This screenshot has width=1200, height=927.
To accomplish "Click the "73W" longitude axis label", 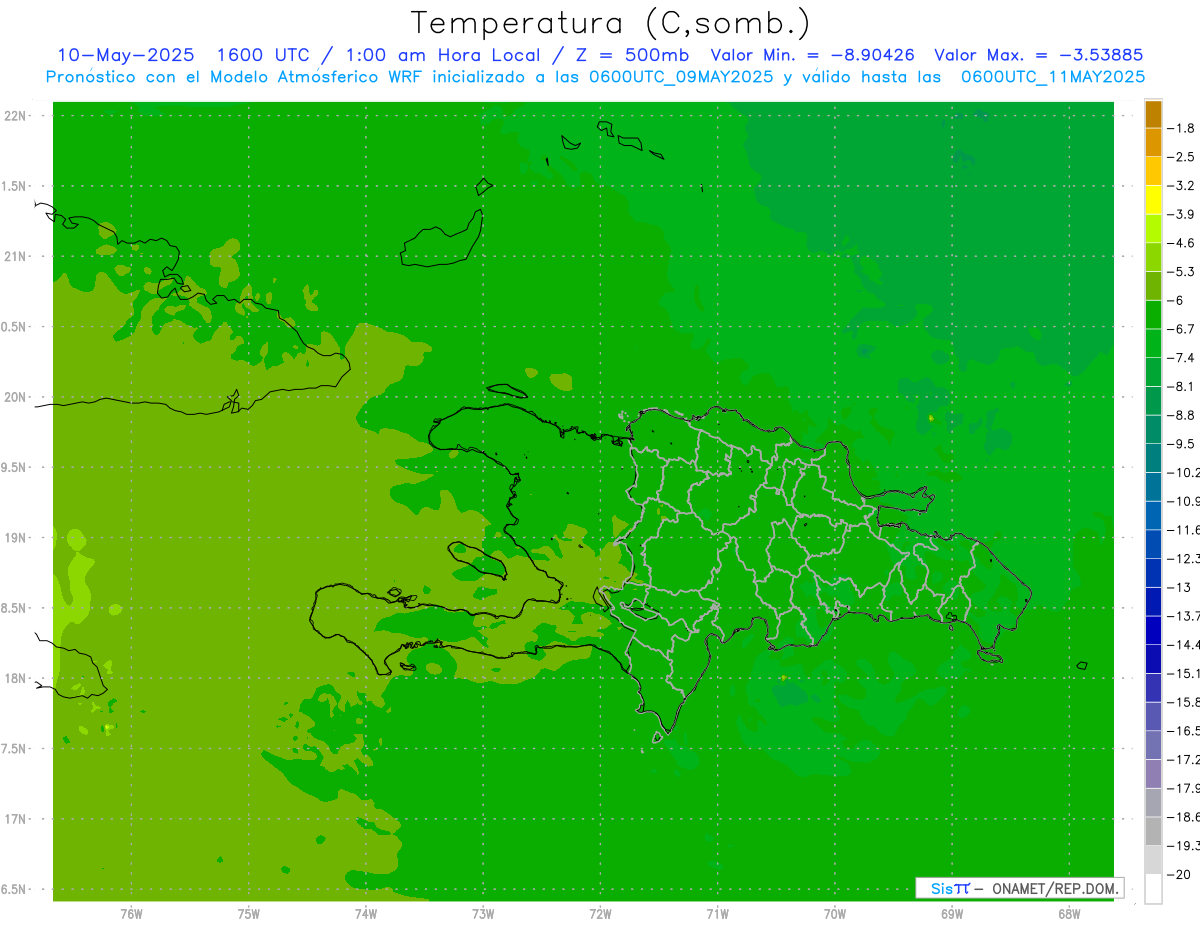I will pos(483,913).
